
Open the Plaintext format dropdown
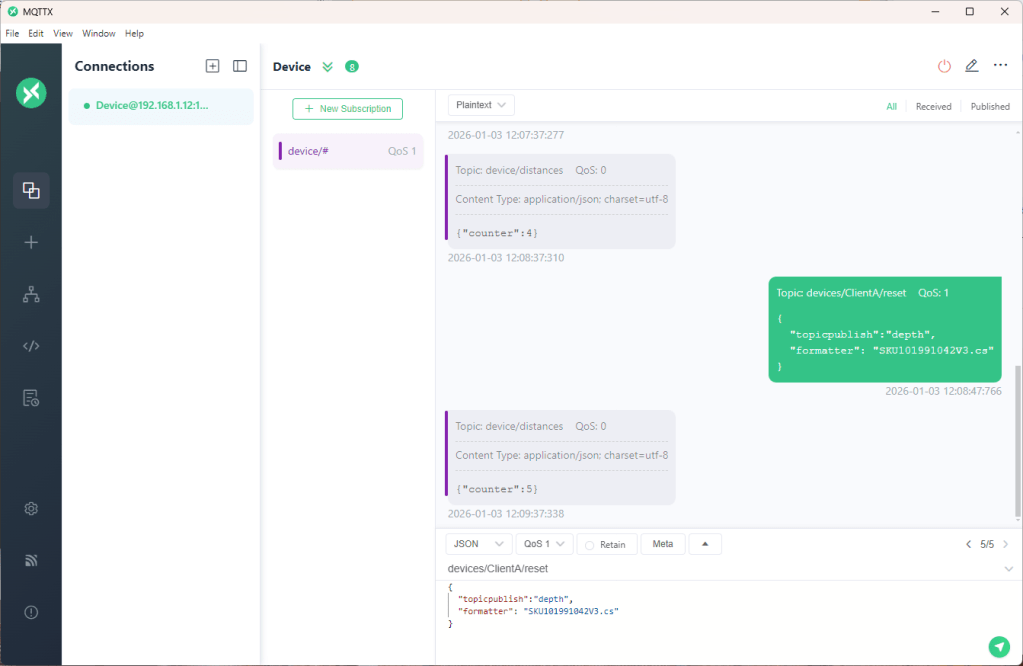coord(481,105)
